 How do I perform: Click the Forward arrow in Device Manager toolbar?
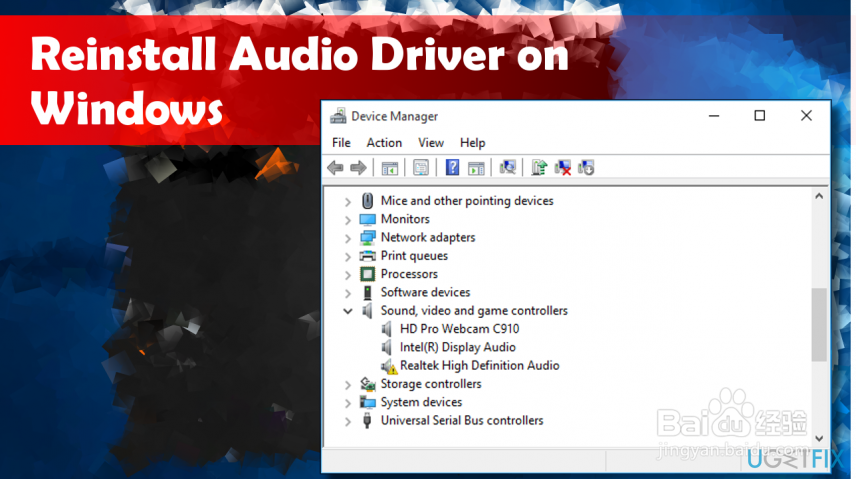coord(358,168)
